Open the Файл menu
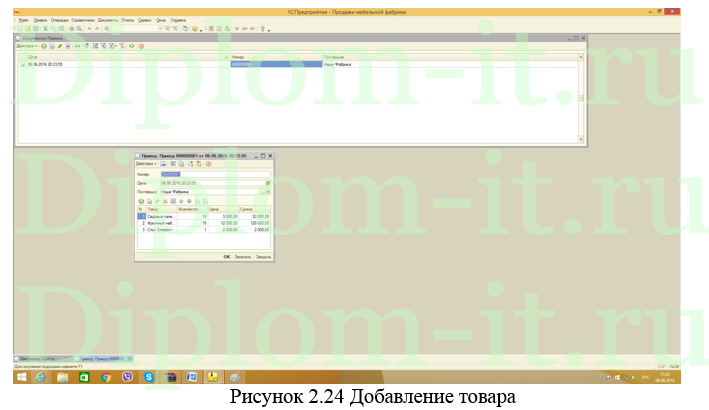 [23, 19]
